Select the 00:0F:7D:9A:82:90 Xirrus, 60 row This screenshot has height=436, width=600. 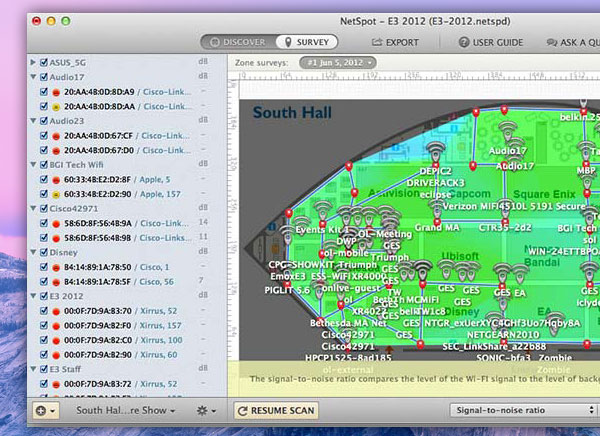tap(127, 354)
